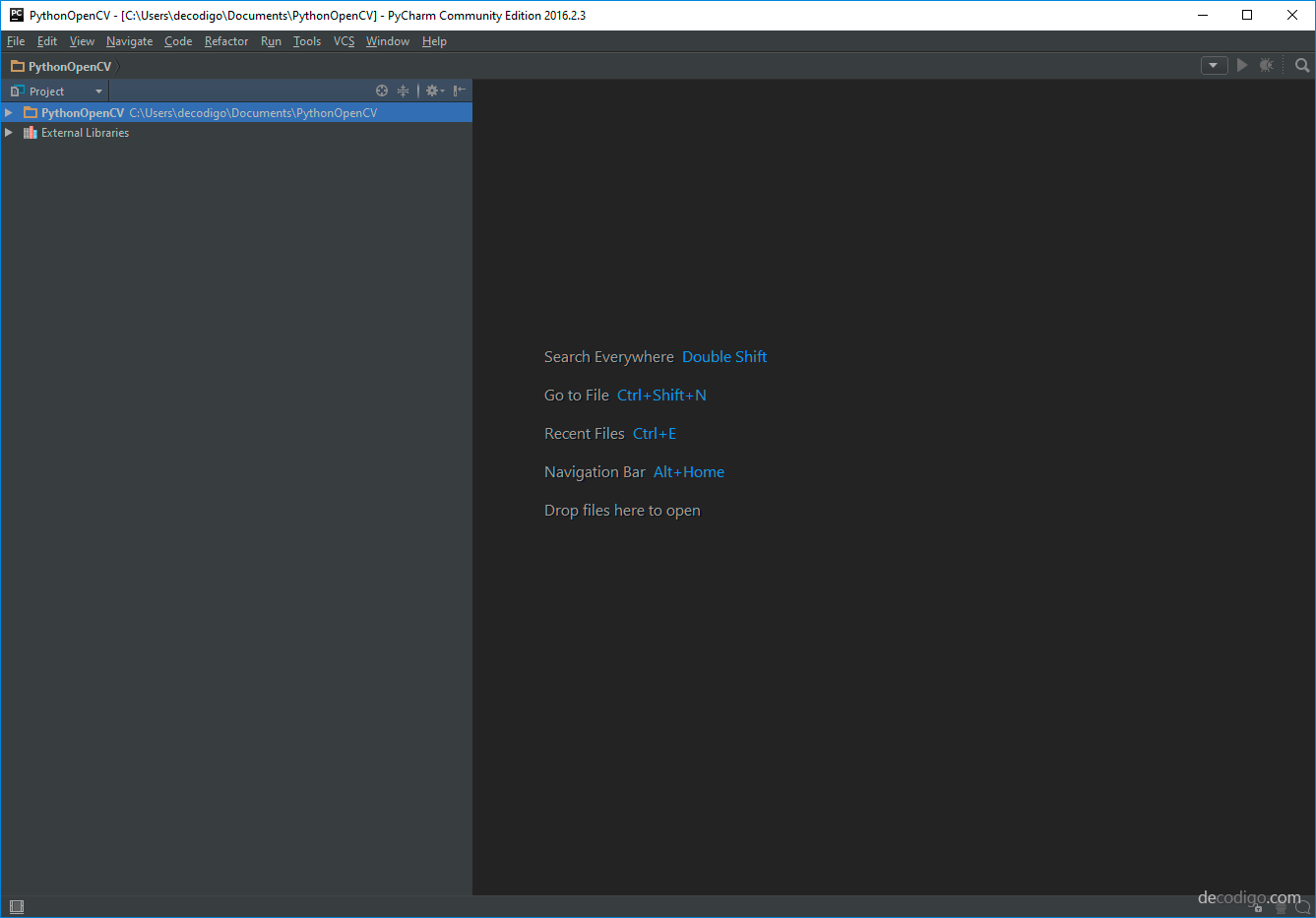Run the project with the play icon
Screen dimensions: 1316x918
tap(1241, 65)
